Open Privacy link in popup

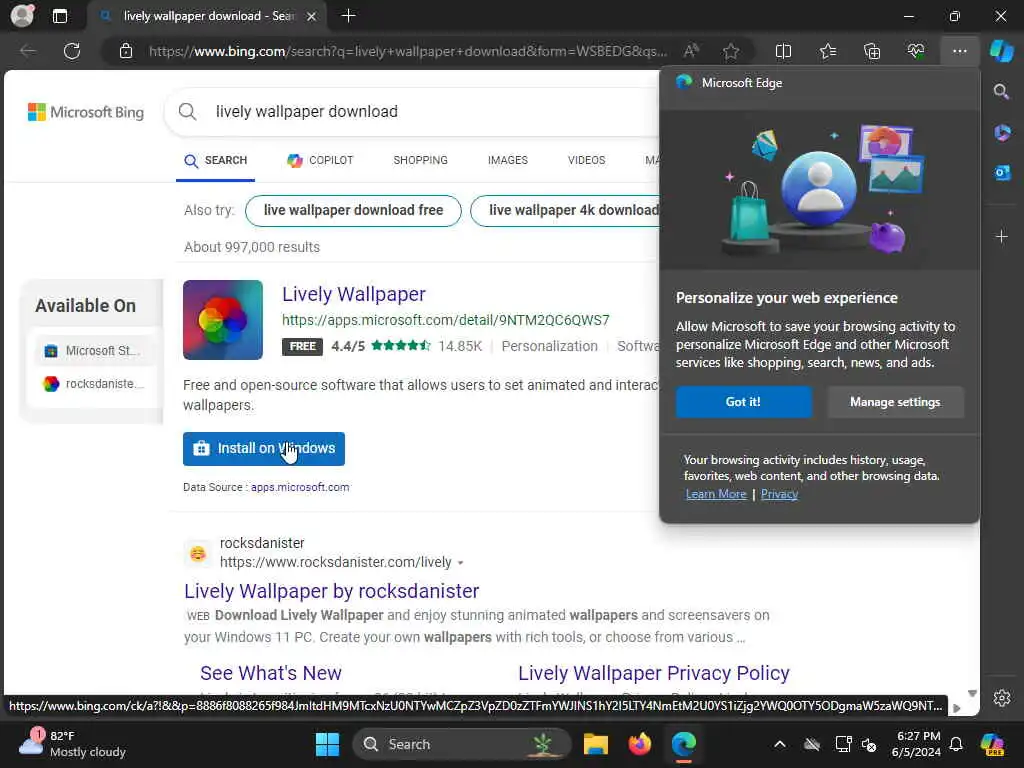[x=779, y=494]
